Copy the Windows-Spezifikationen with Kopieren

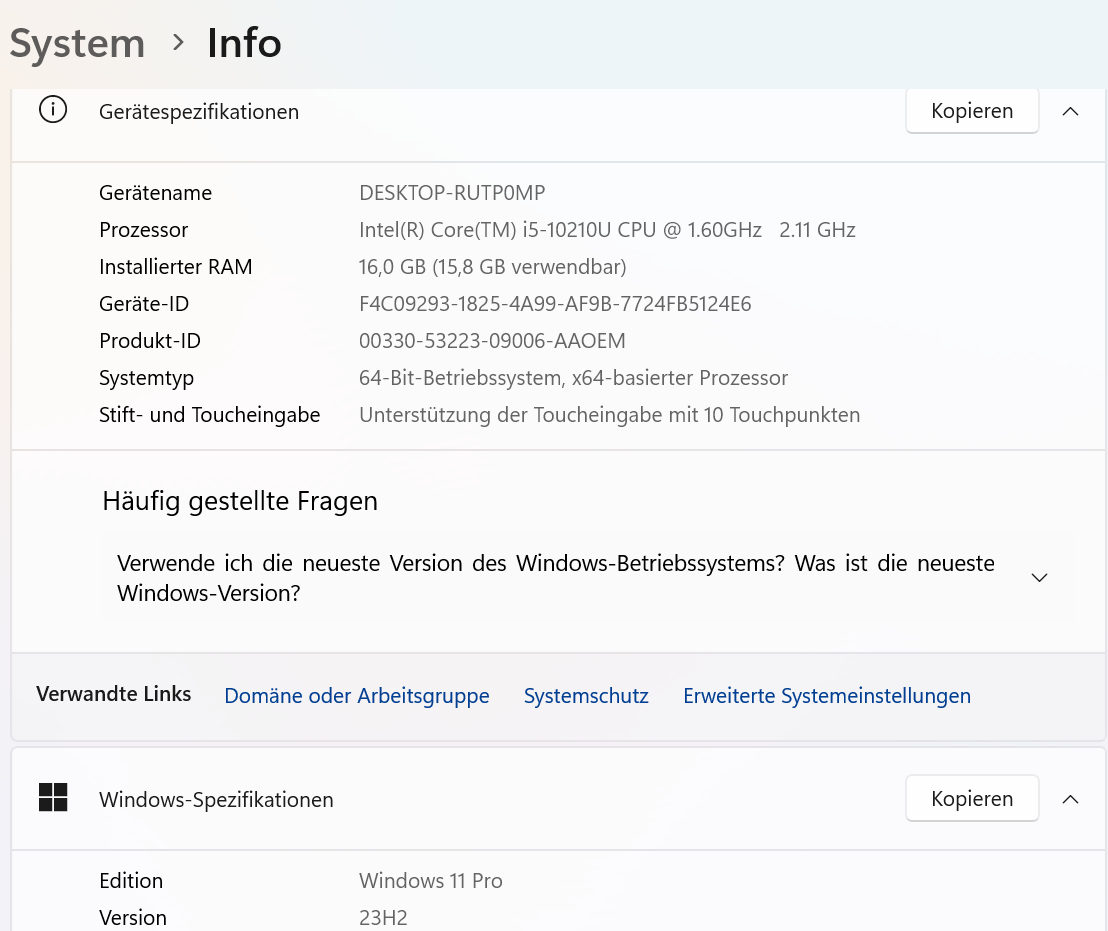972,798
